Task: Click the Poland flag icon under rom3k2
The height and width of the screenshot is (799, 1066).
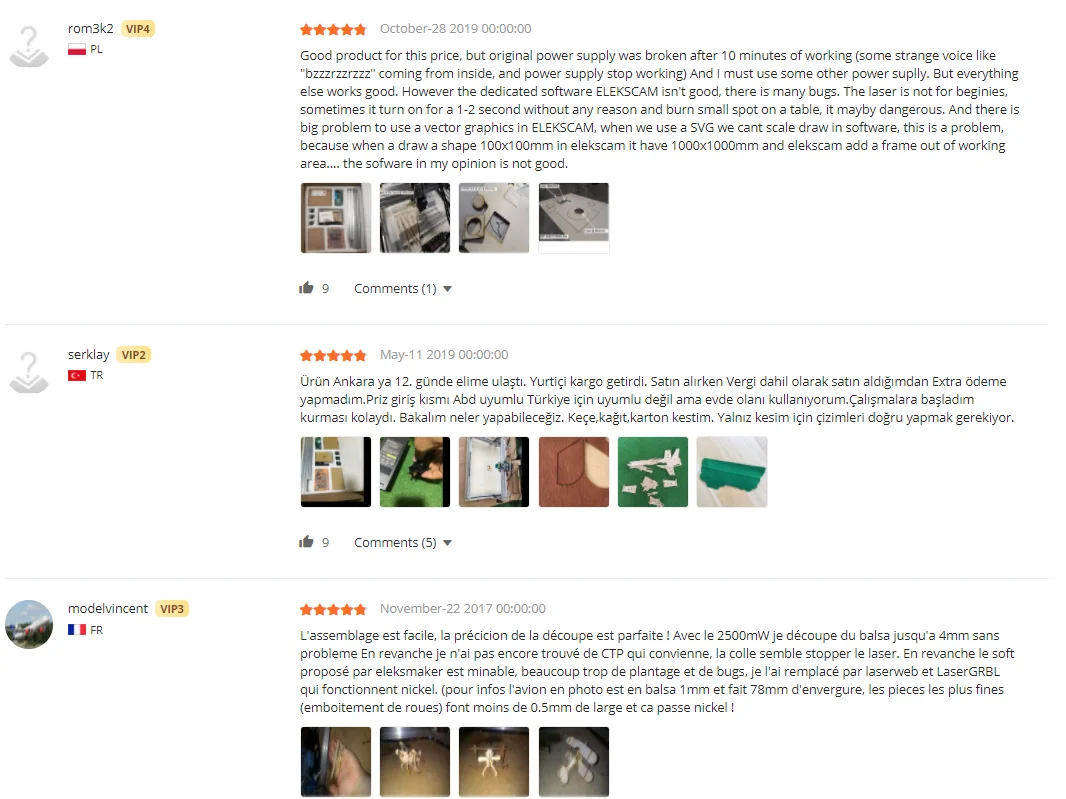Action: point(77,50)
